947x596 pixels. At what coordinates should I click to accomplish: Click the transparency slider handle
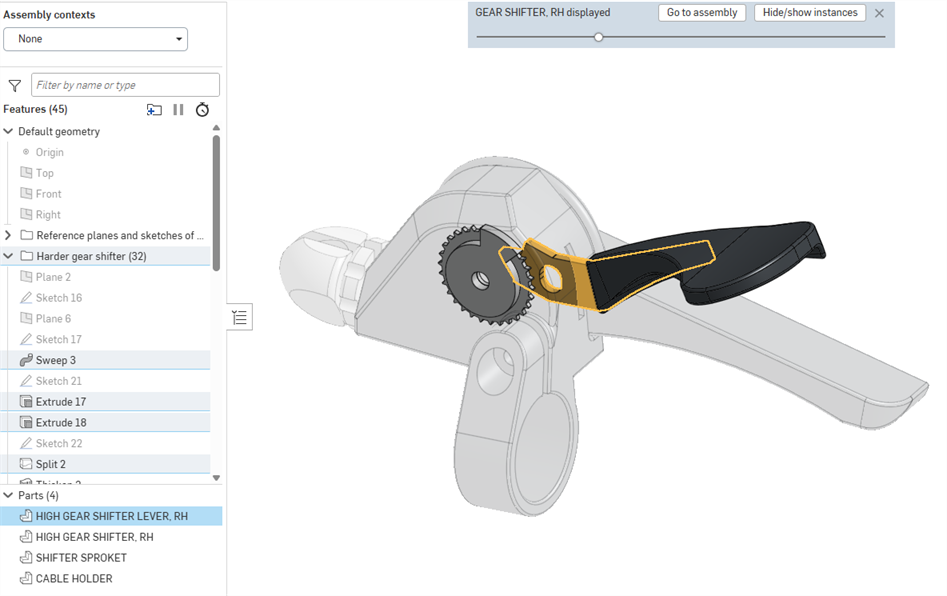(x=599, y=37)
